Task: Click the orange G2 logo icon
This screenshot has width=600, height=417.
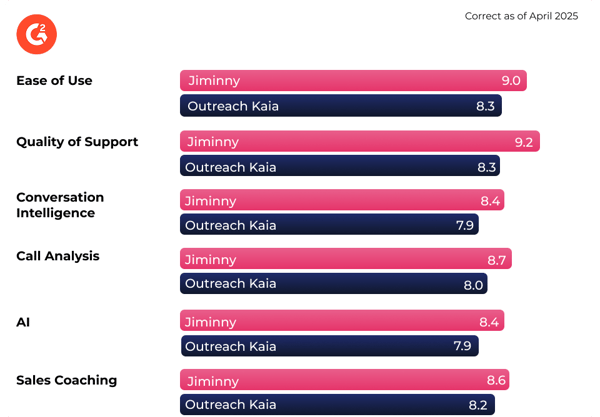Action: coord(37,34)
